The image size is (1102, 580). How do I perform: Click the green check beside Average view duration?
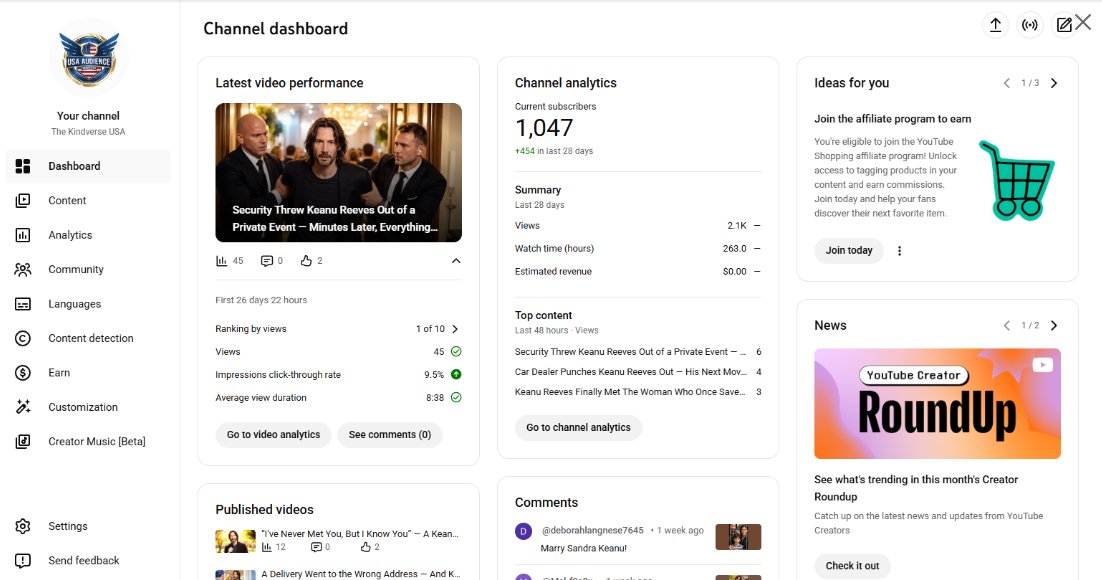455,397
